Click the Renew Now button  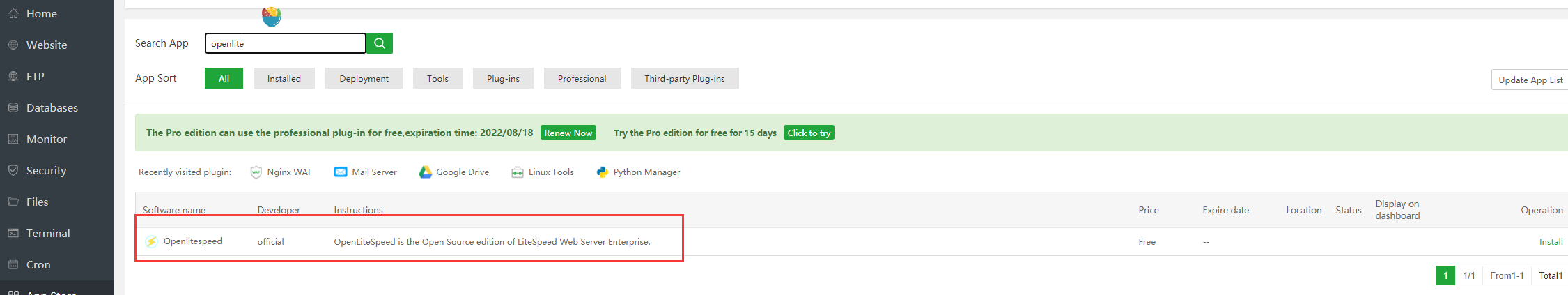pos(568,133)
